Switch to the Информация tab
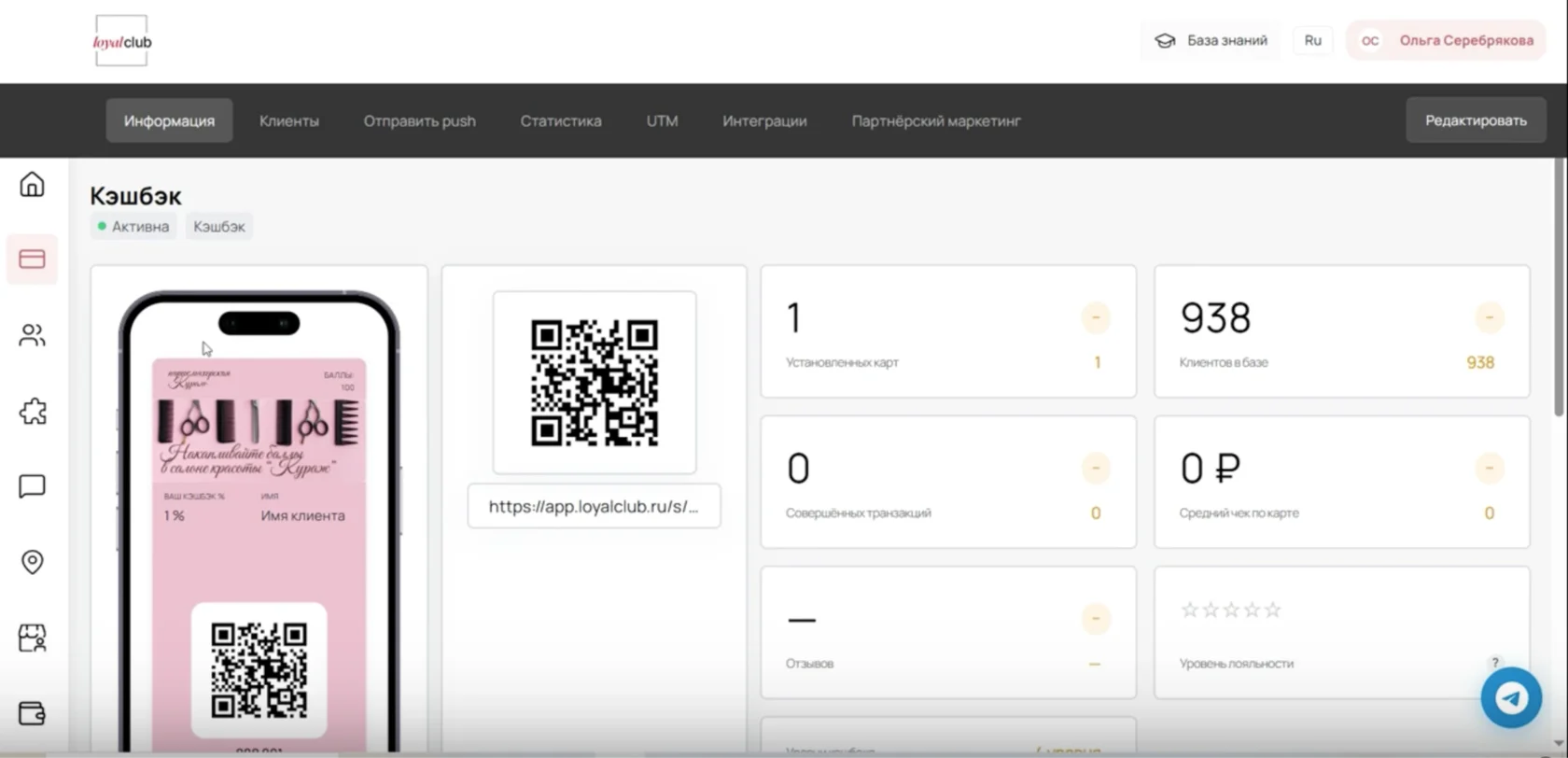 click(x=169, y=120)
